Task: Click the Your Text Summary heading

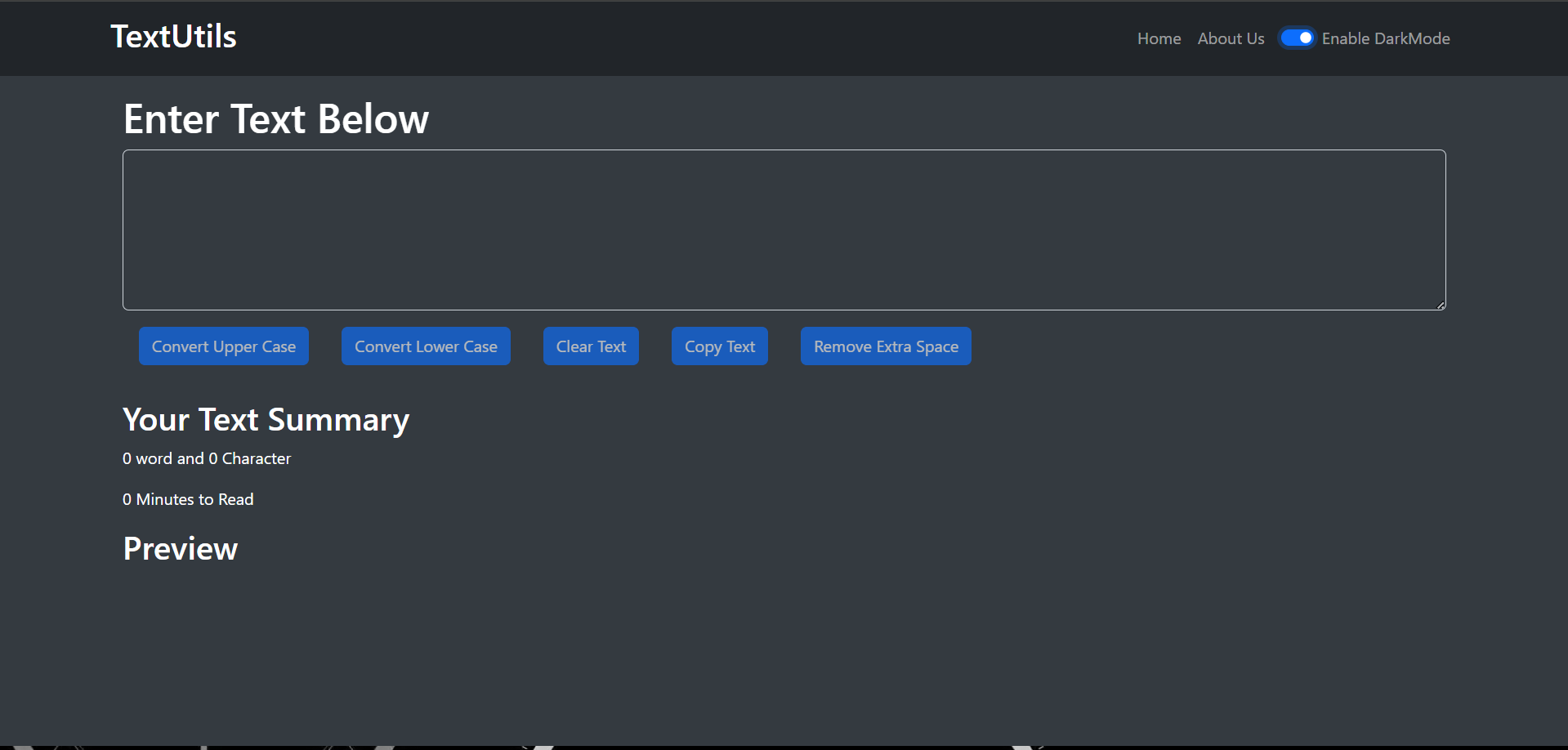Action: (x=266, y=420)
